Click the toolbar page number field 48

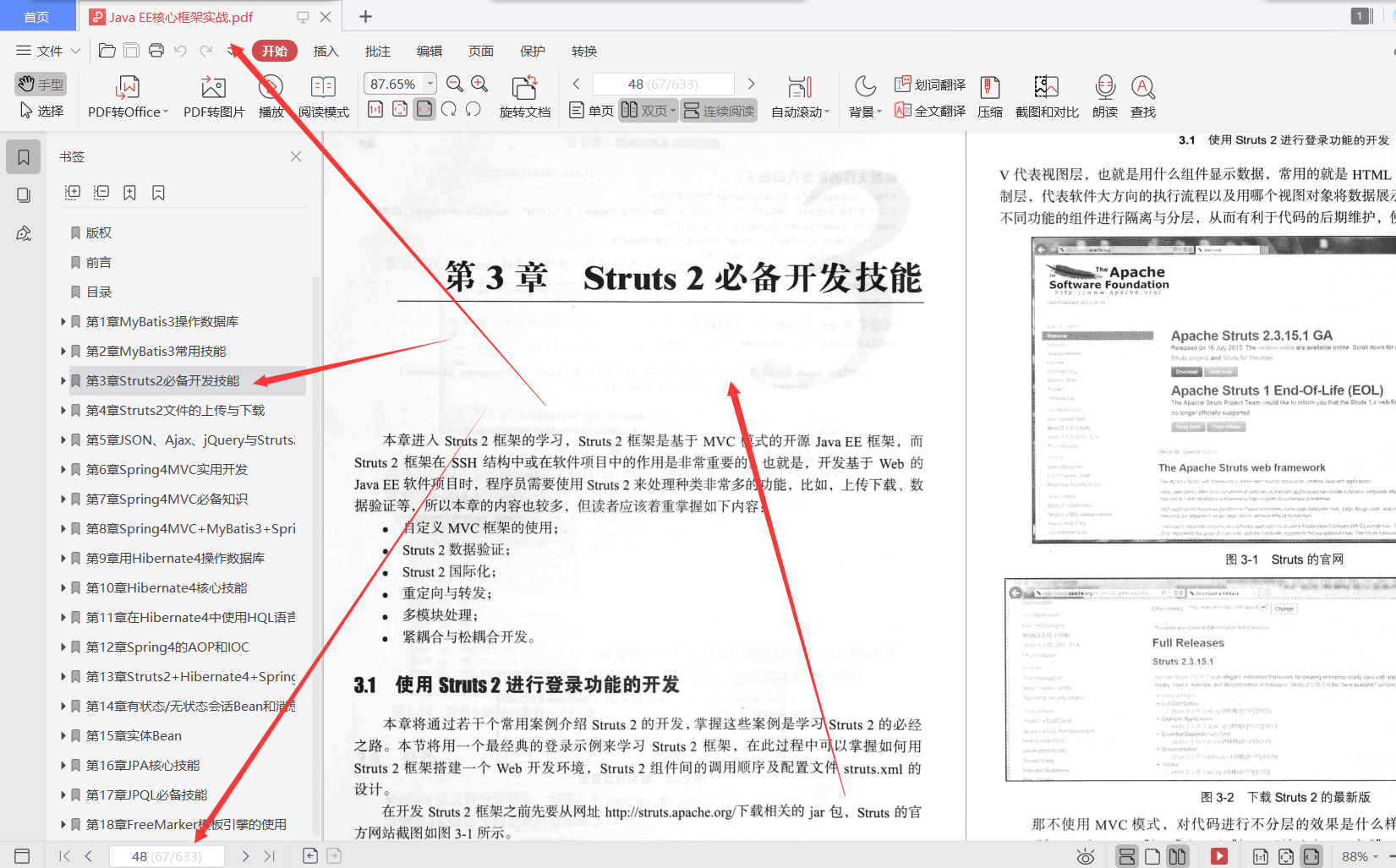click(x=664, y=84)
